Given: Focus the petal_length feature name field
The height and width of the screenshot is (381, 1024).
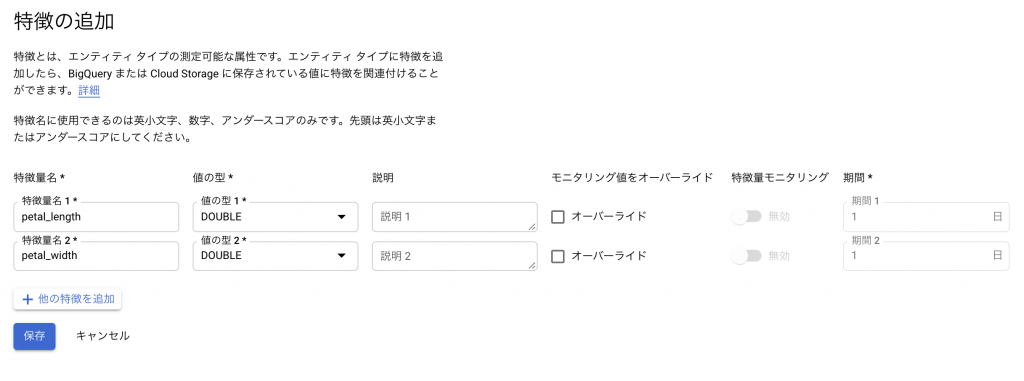Looking at the screenshot, I should point(96,217).
